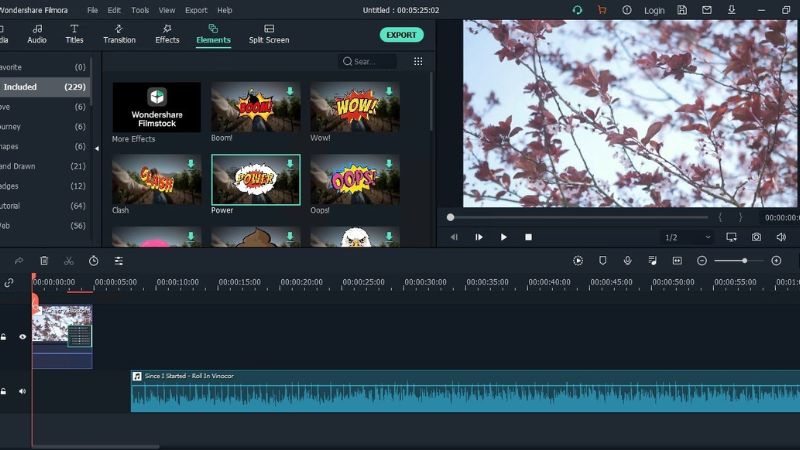Switch to the Effects tab

tap(167, 34)
